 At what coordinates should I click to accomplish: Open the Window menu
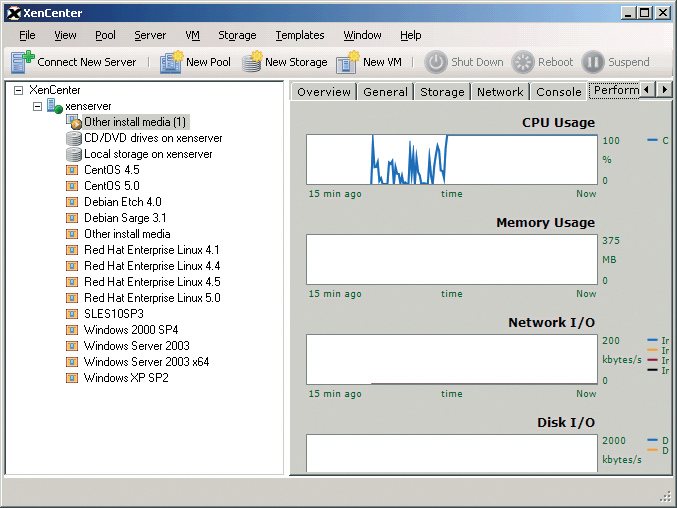tap(362, 35)
